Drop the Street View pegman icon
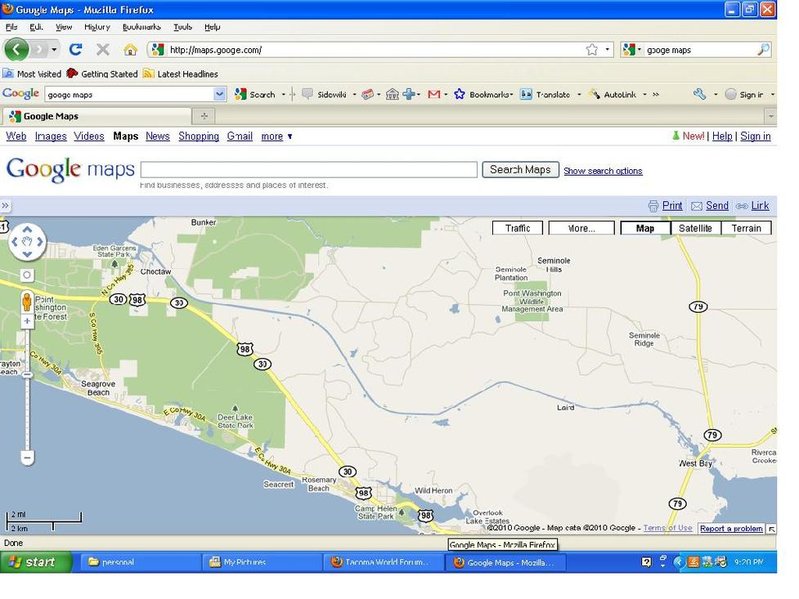Screen dimensions: 799x599 (27, 302)
